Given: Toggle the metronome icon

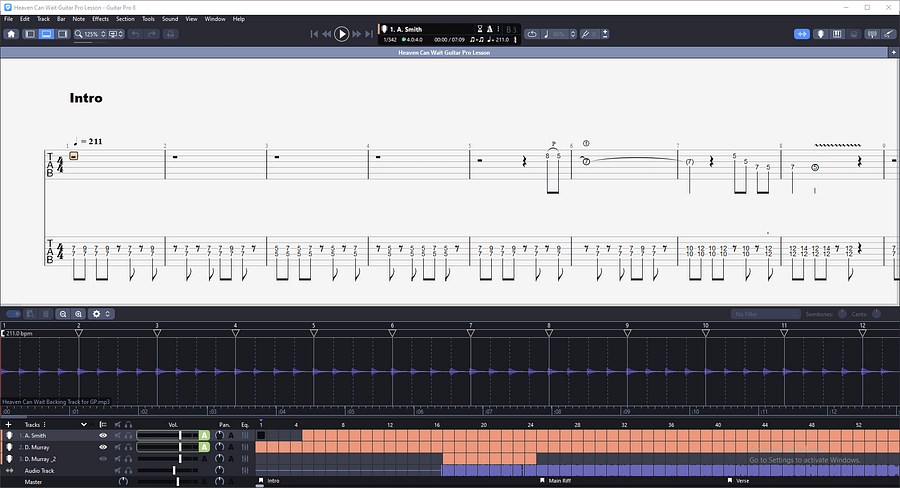Looking at the screenshot, I should point(490,29).
